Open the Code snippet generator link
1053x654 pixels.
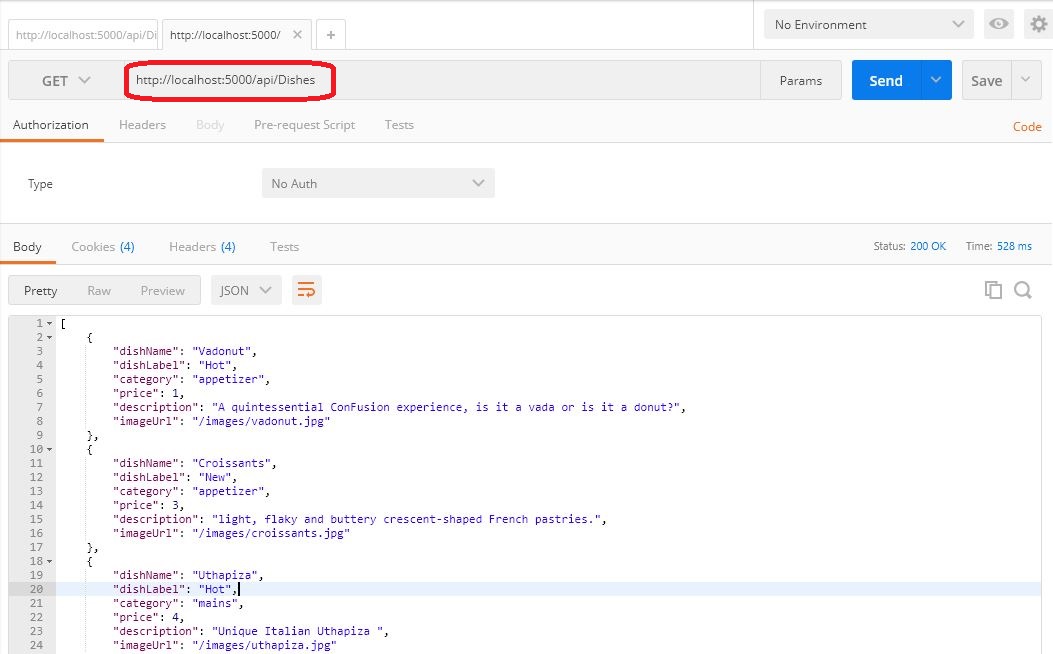click(1027, 127)
